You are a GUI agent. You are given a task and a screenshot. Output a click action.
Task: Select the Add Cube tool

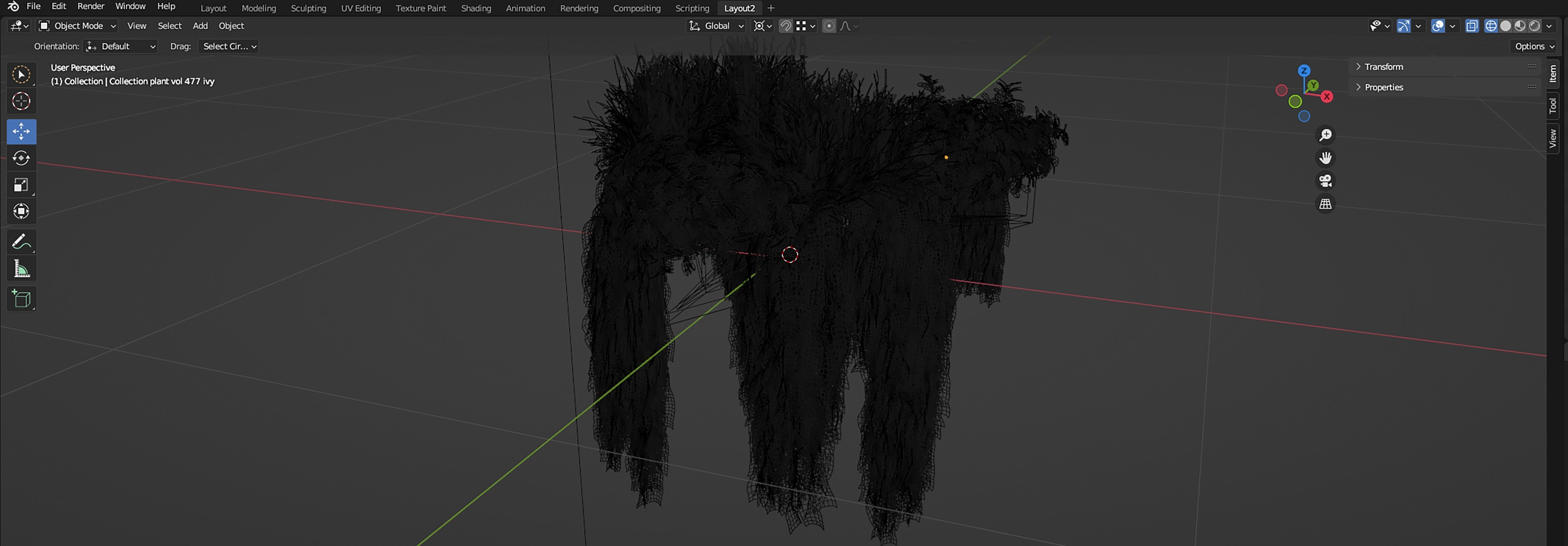pyautogui.click(x=21, y=299)
